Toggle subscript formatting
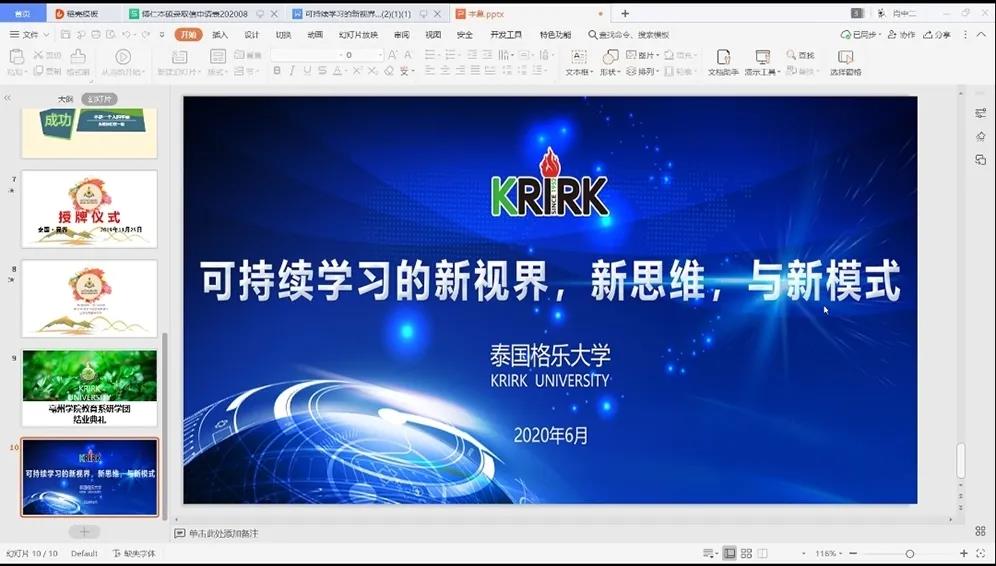996x566 pixels. tap(373, 71)
